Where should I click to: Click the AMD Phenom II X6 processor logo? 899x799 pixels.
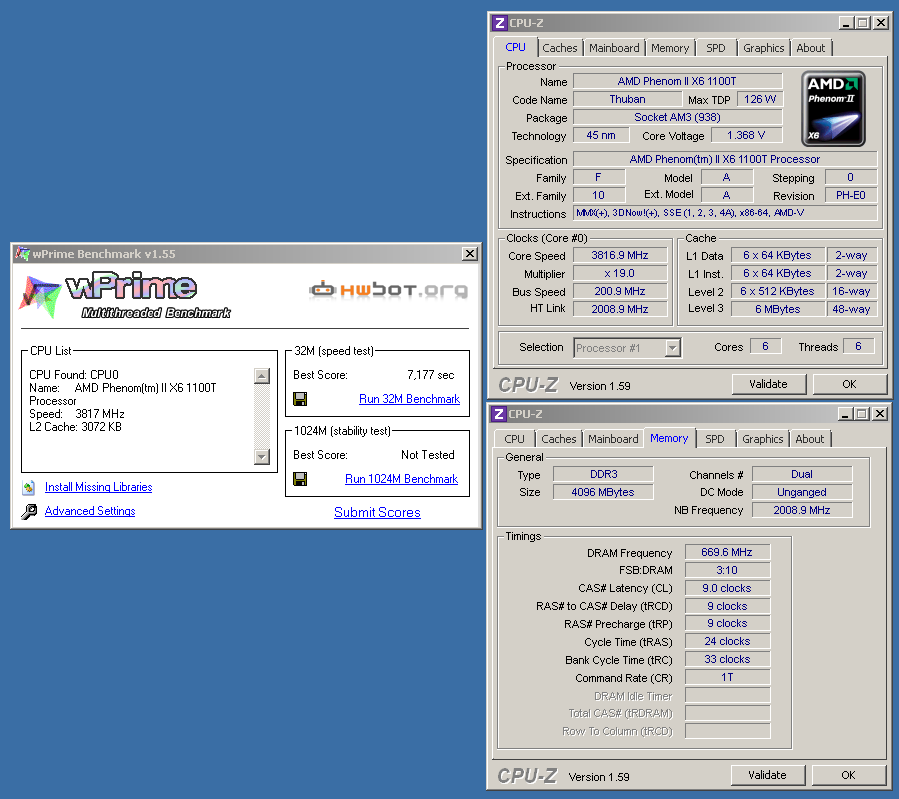(x=833, y=108)
